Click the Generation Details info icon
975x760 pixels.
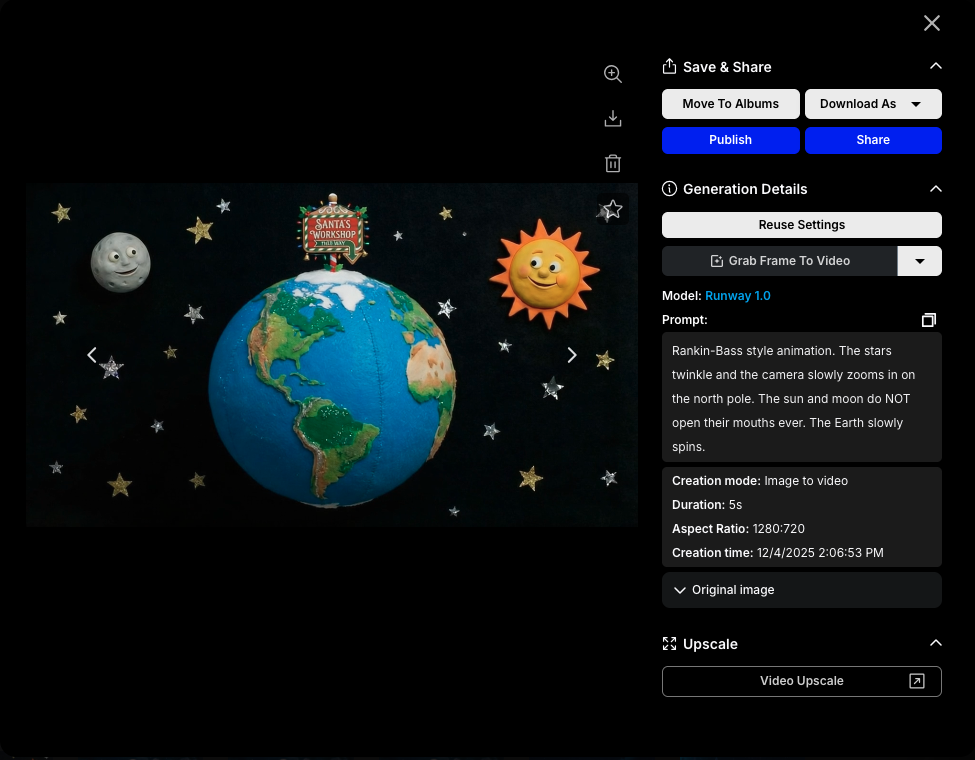click(669, 188)
